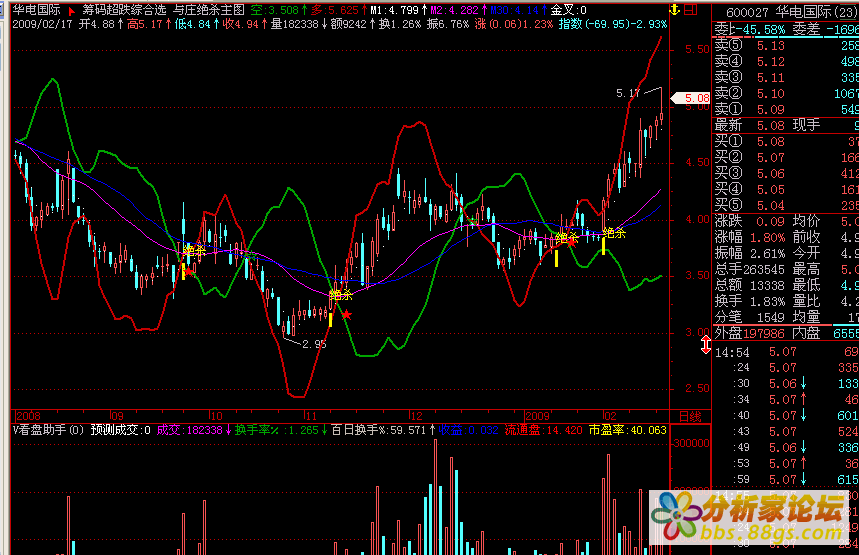Click the 分笔 1549 row
The width and height of the screenshot is (859, 555).
pyautogui.click(x=750, y=317)
